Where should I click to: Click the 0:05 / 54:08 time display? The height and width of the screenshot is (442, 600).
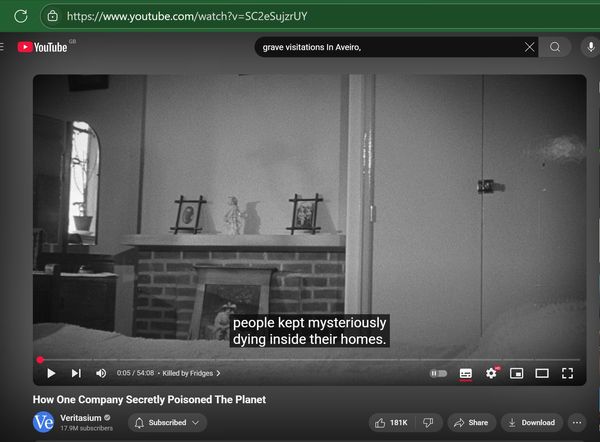point(135,373)
